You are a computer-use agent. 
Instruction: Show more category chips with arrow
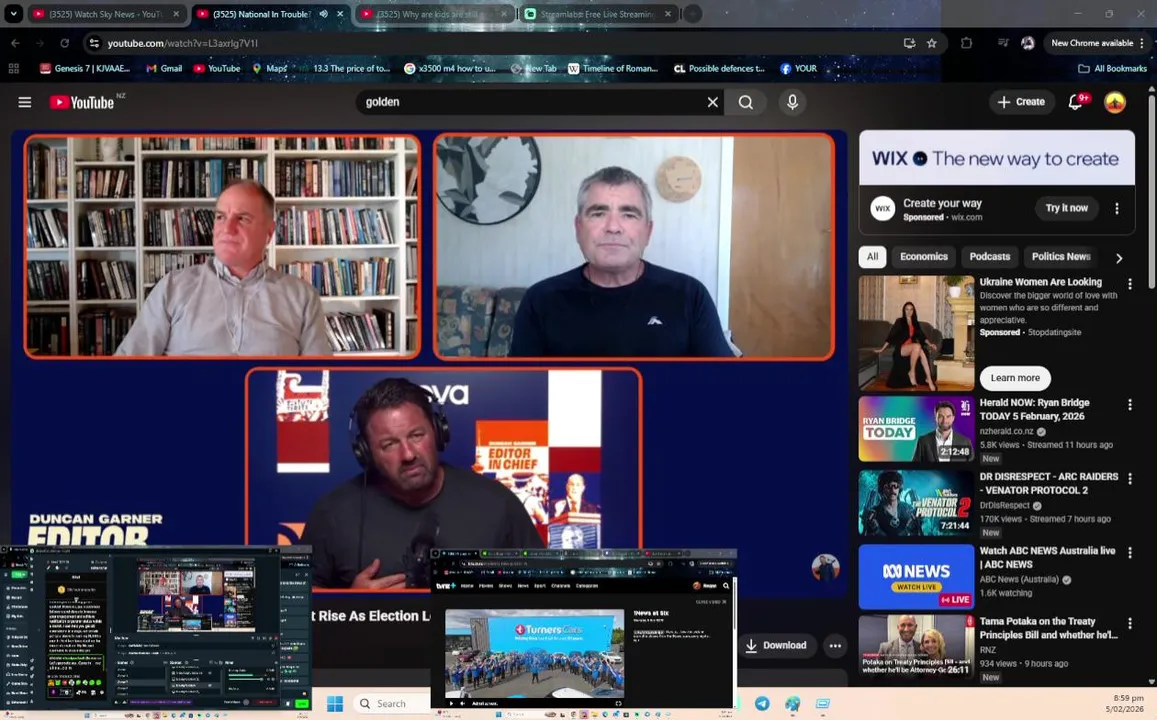pos(1119,258)
